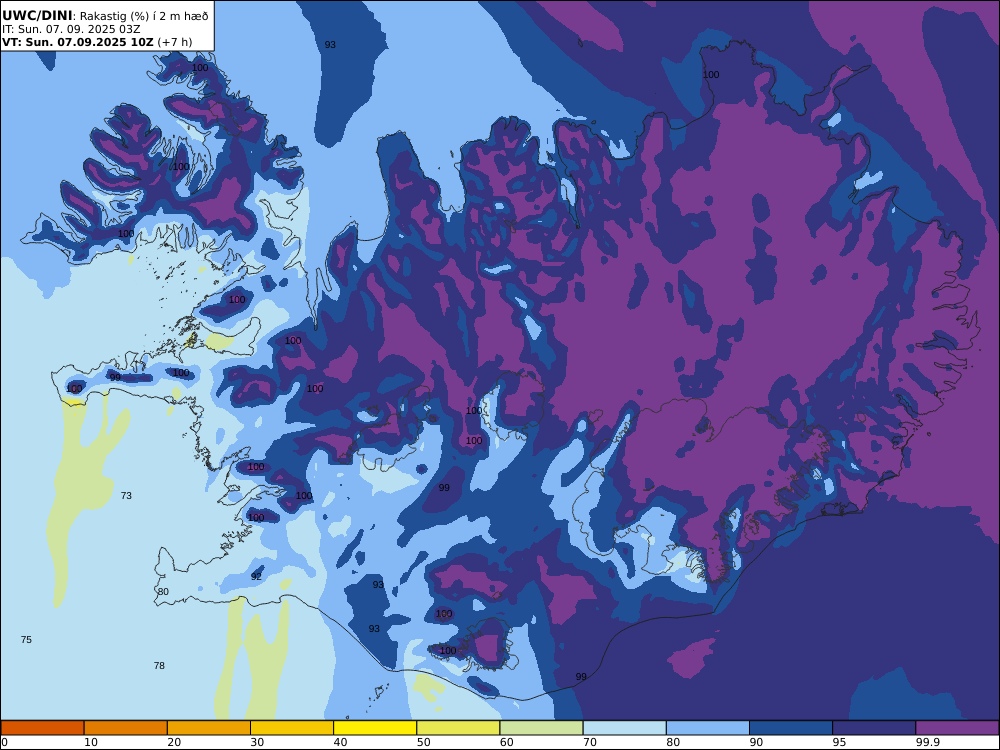The image size is (1000, 750).
Task: Click the '90' legend tick label
Action: pyautogui.click(x=756, y=742)
